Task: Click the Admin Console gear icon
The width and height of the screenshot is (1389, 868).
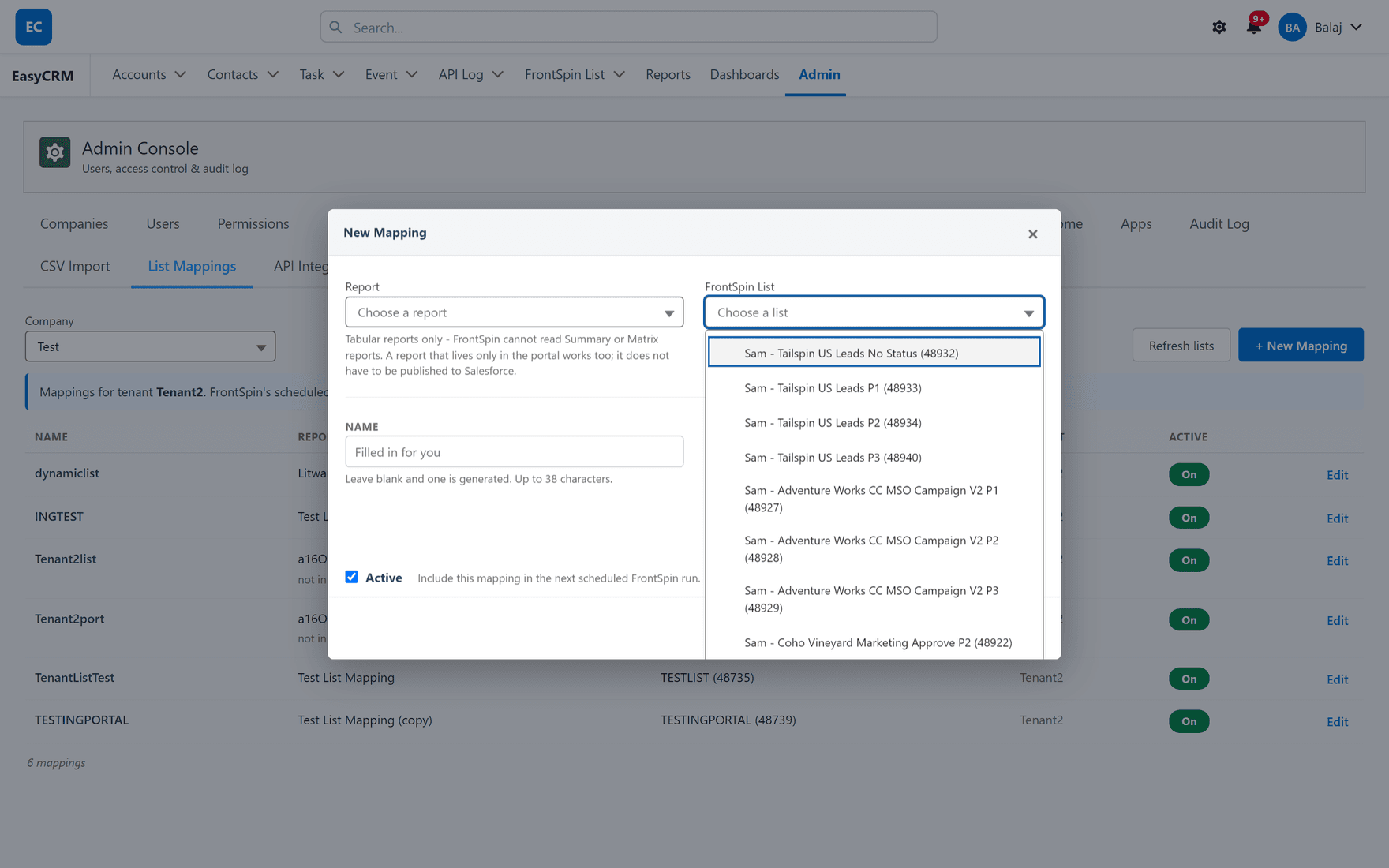Action: [x=54, y=152]
